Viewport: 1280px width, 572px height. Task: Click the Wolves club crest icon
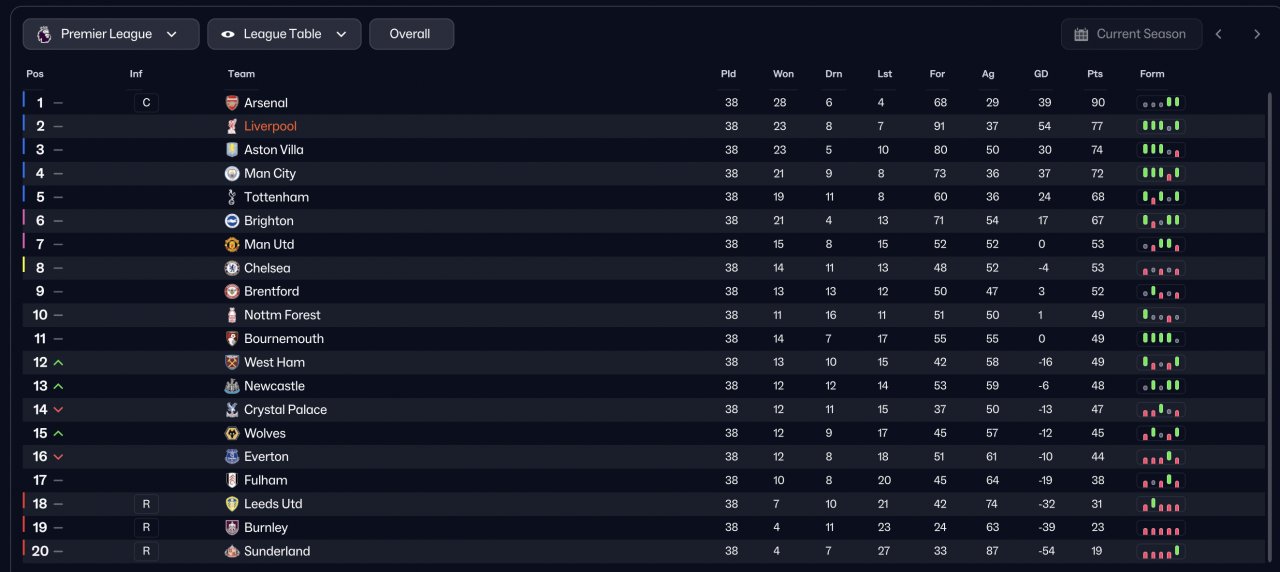[x=232, y=433]
